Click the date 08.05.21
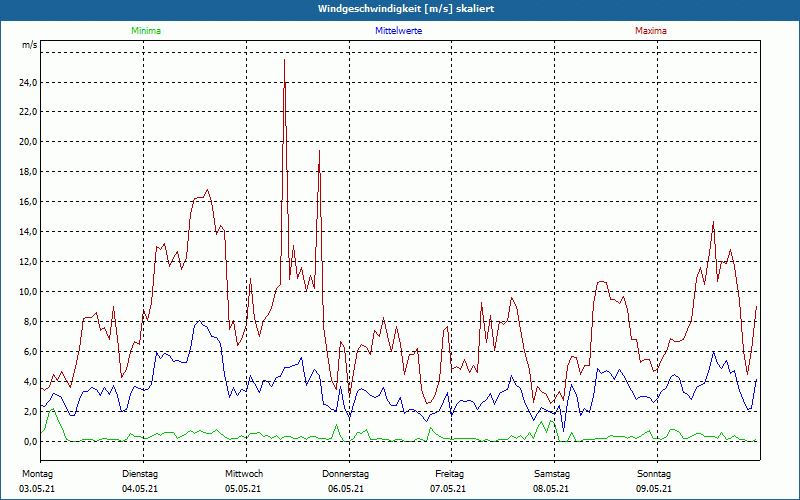 tap(551, 489)
